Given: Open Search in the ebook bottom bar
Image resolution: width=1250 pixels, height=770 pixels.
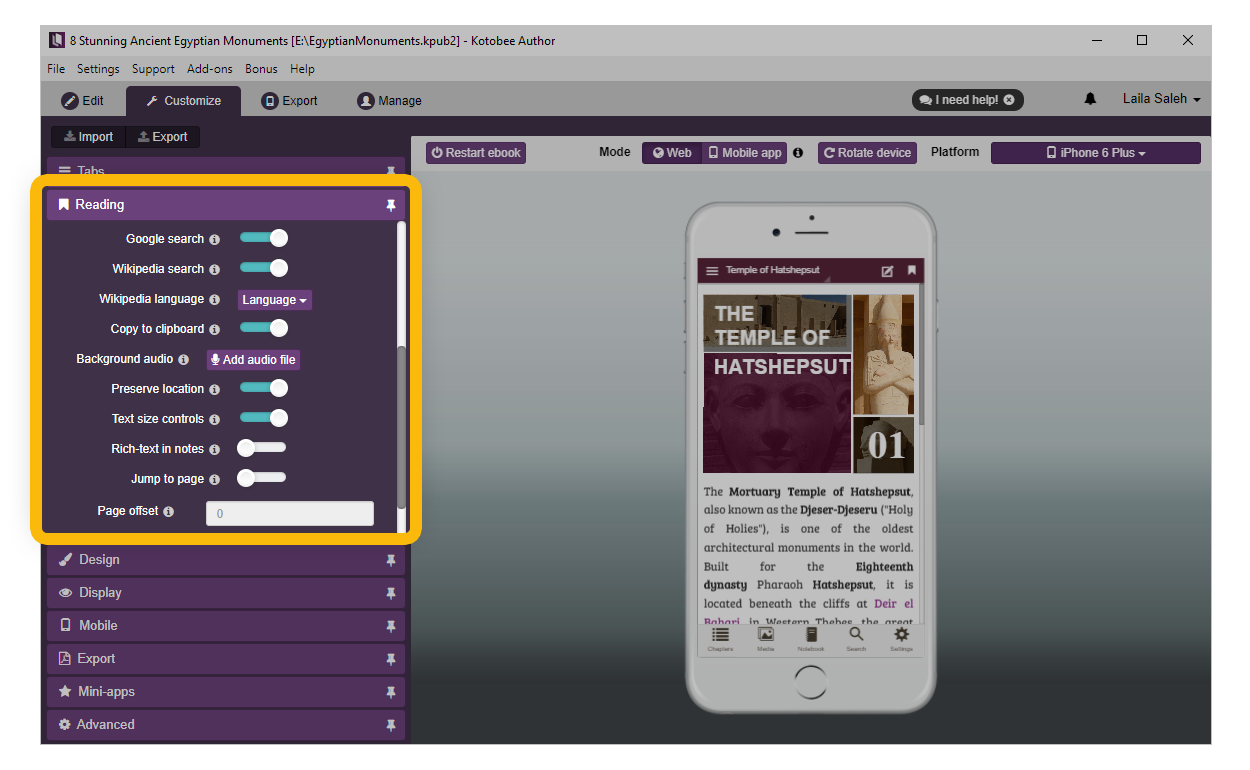Looking at the screenshot, I should click(x=856, y=639).
